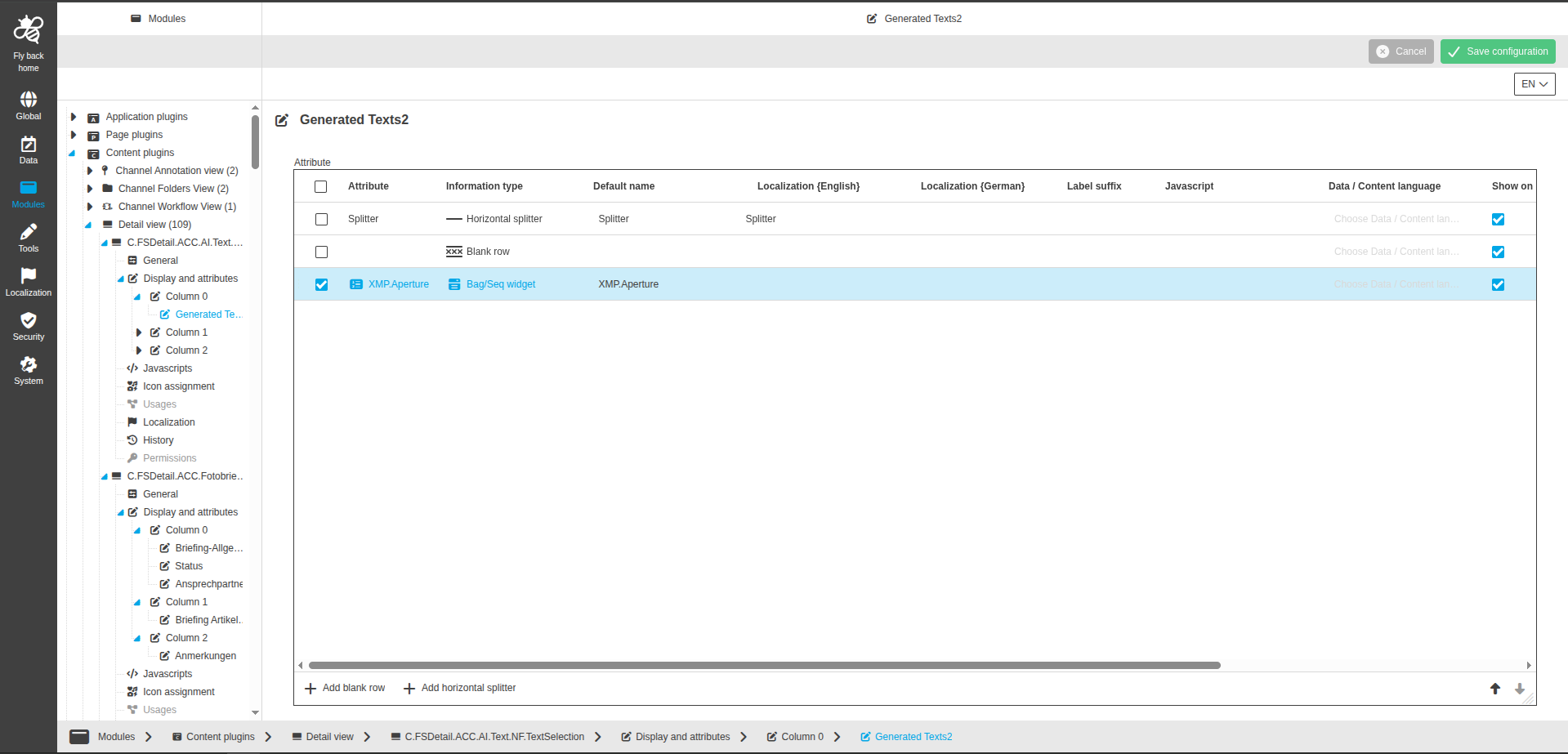Click Save configuration button

tap(1498, 51)
